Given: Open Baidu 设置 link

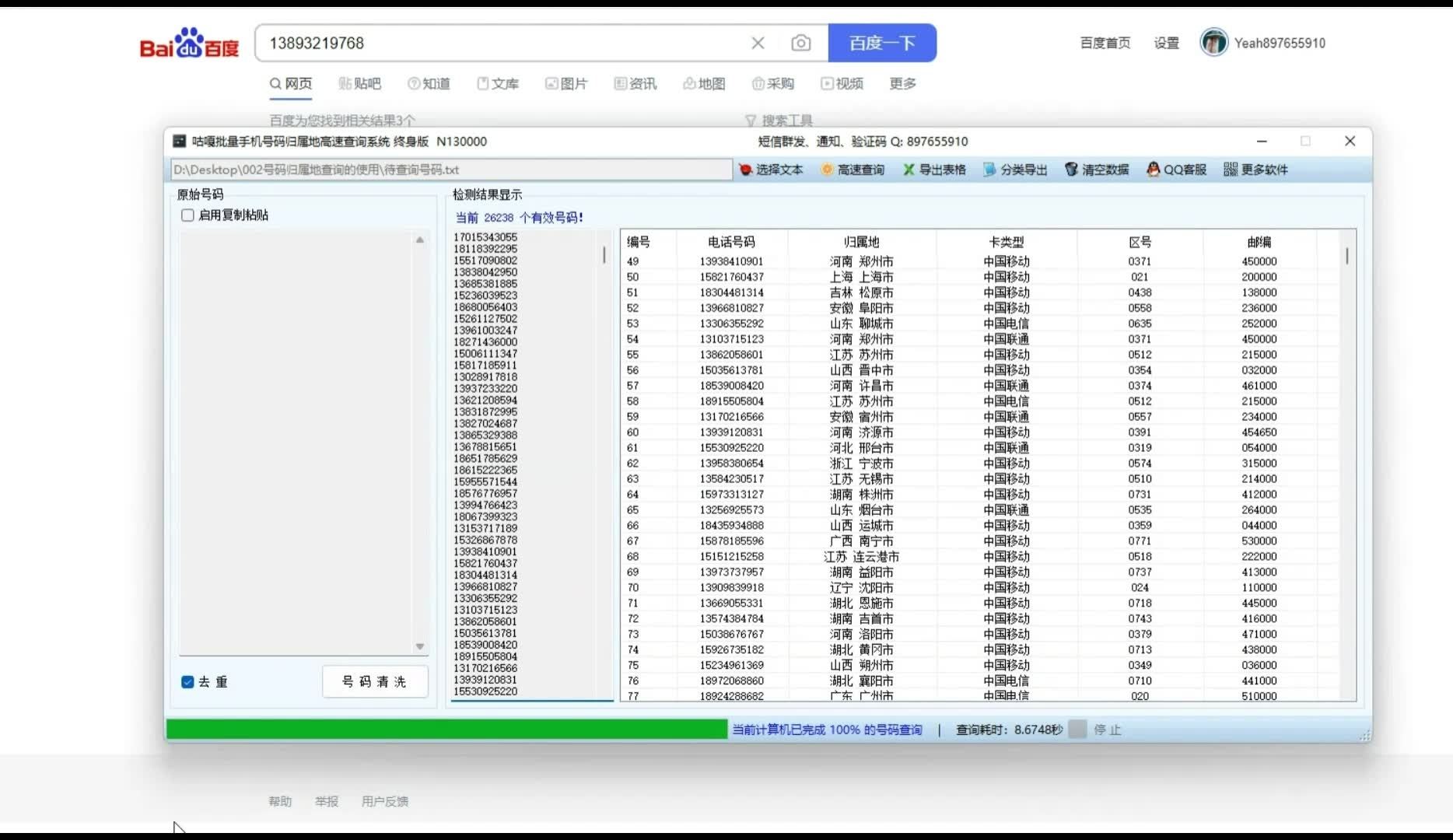Looking at the screenshot, I should [x=1166, y=44].
